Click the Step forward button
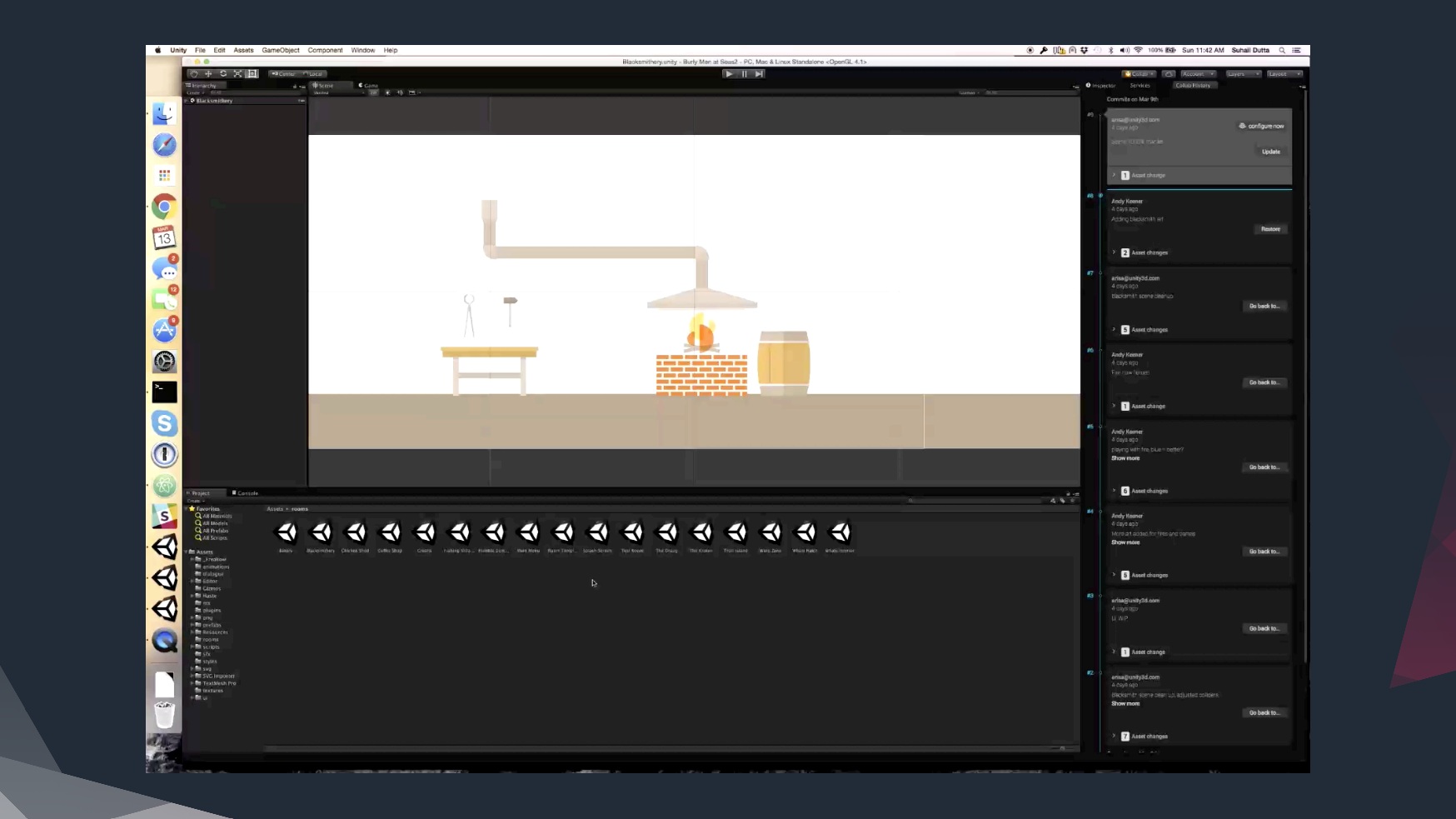 [x=759, y=74]
